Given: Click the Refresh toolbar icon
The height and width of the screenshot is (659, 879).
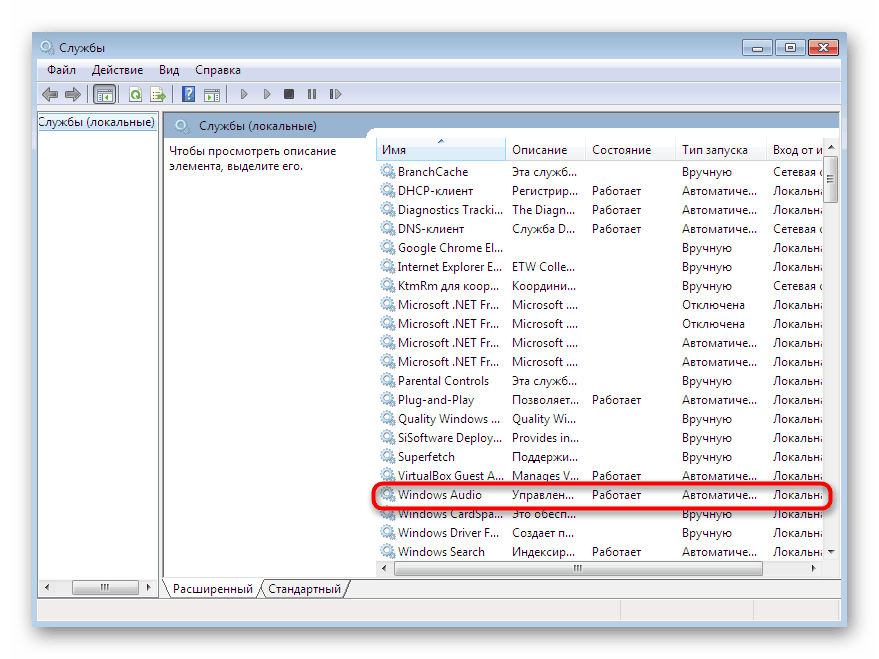Looking at the screenshot, I should coord(135,94).
